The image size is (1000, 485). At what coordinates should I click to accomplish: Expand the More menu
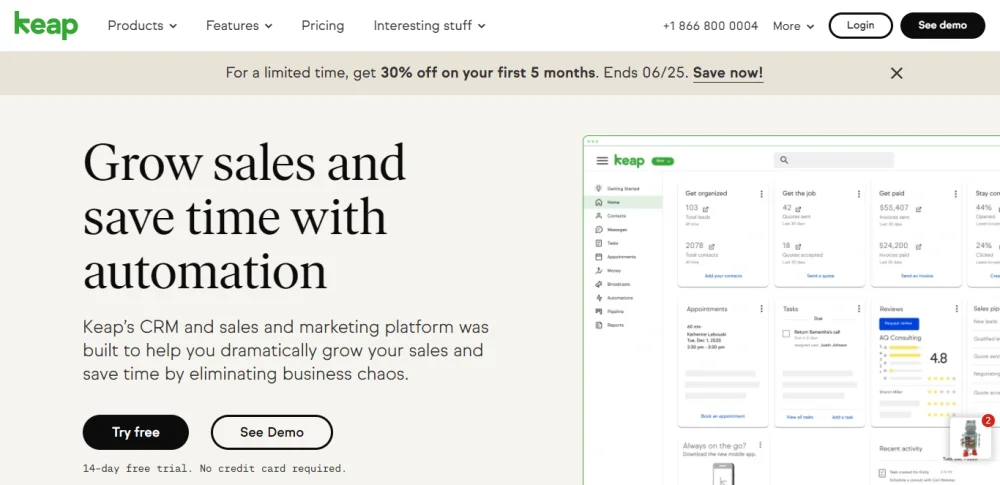(x=793, y=26)
